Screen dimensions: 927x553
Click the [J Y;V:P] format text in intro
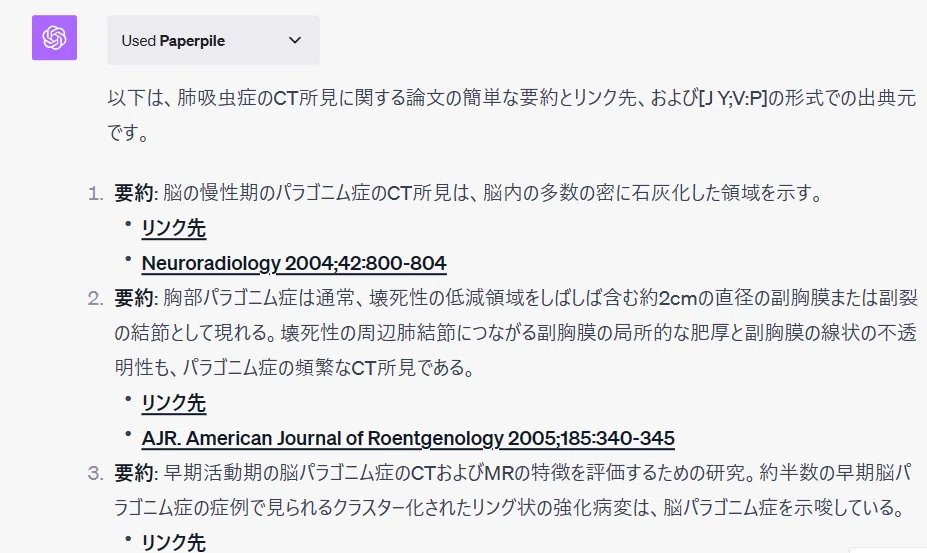pos(732,98)
